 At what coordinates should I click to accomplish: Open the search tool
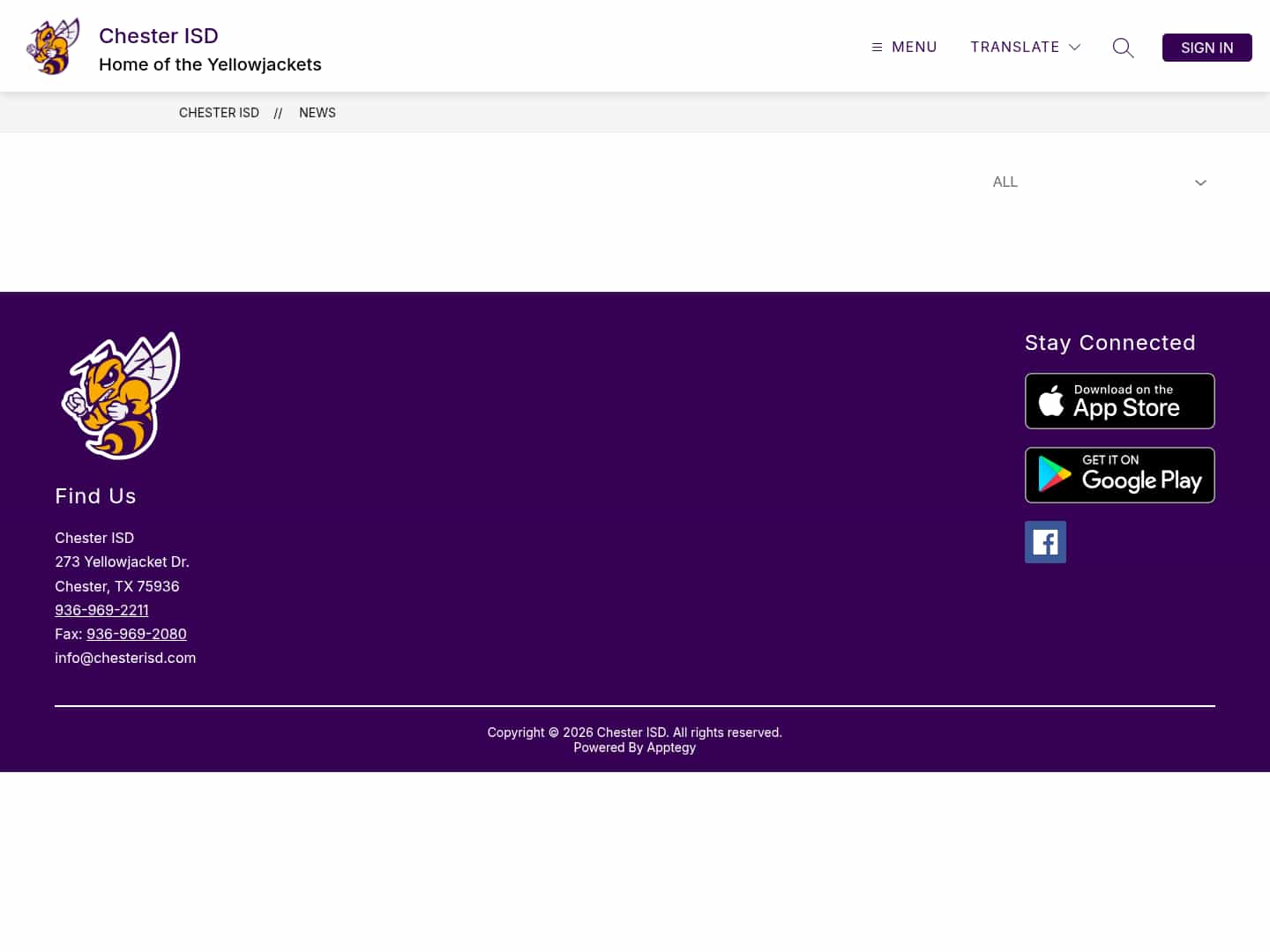tap(1123, 48)
